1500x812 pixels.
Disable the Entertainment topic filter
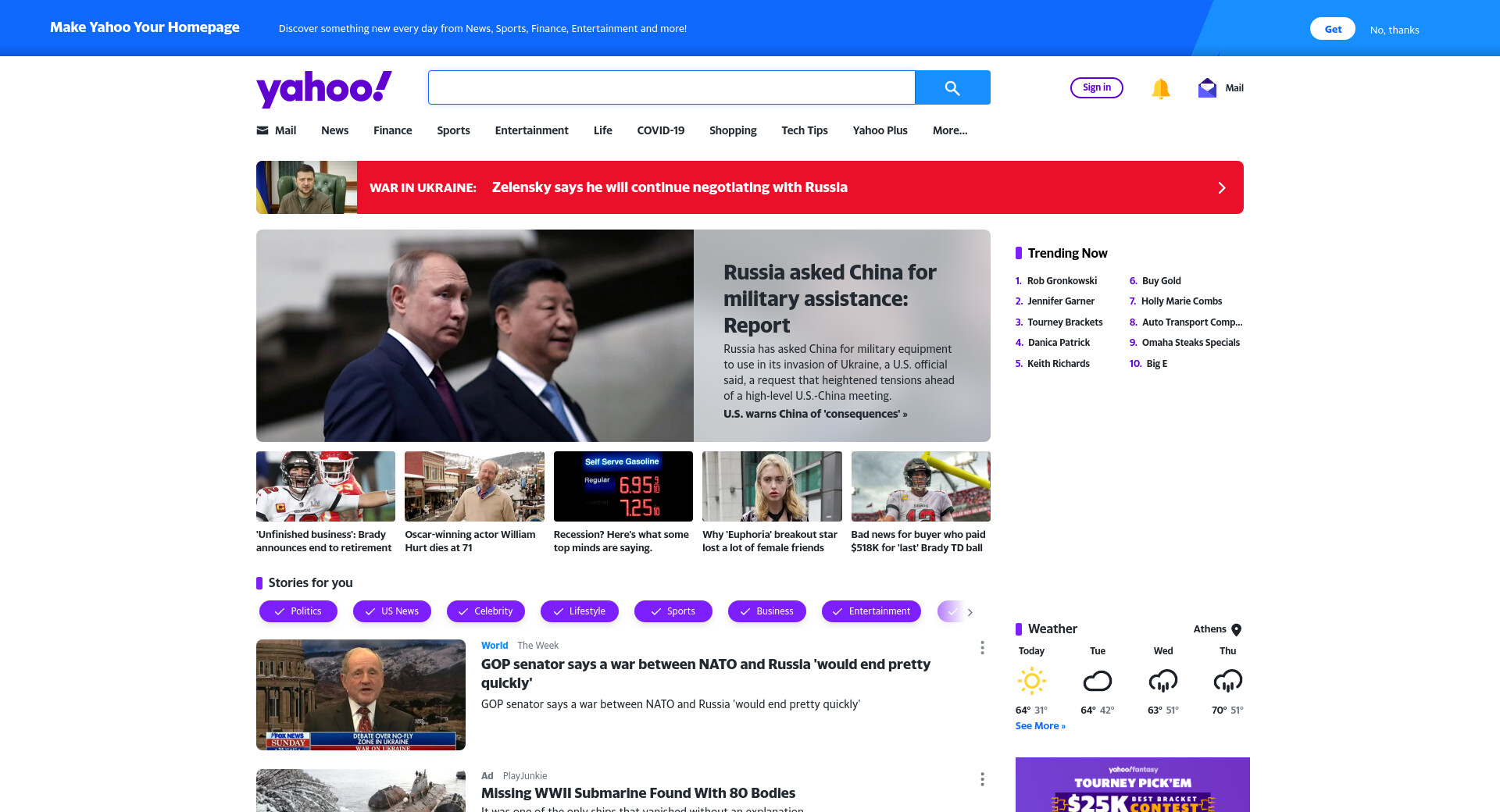(x=871, y=611)
